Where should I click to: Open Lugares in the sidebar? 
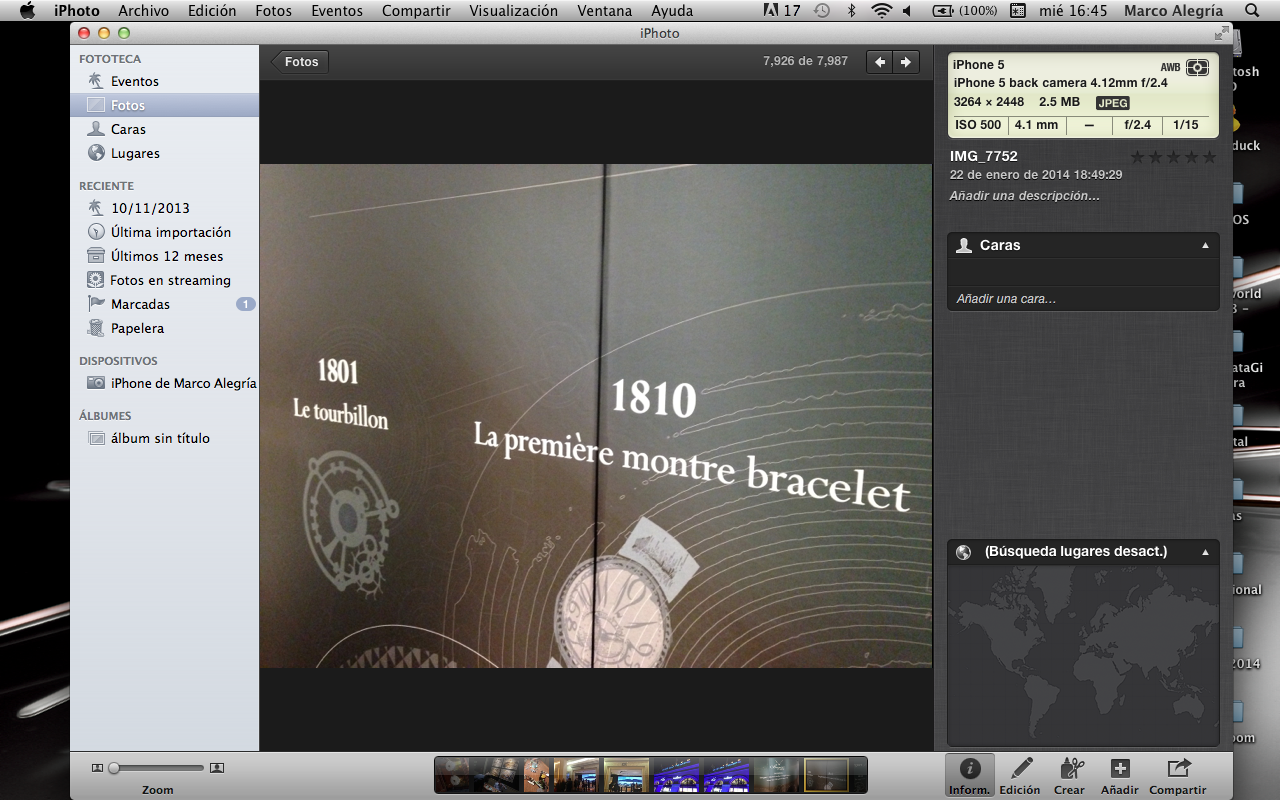pyautogui.click(x=135, y=153)
